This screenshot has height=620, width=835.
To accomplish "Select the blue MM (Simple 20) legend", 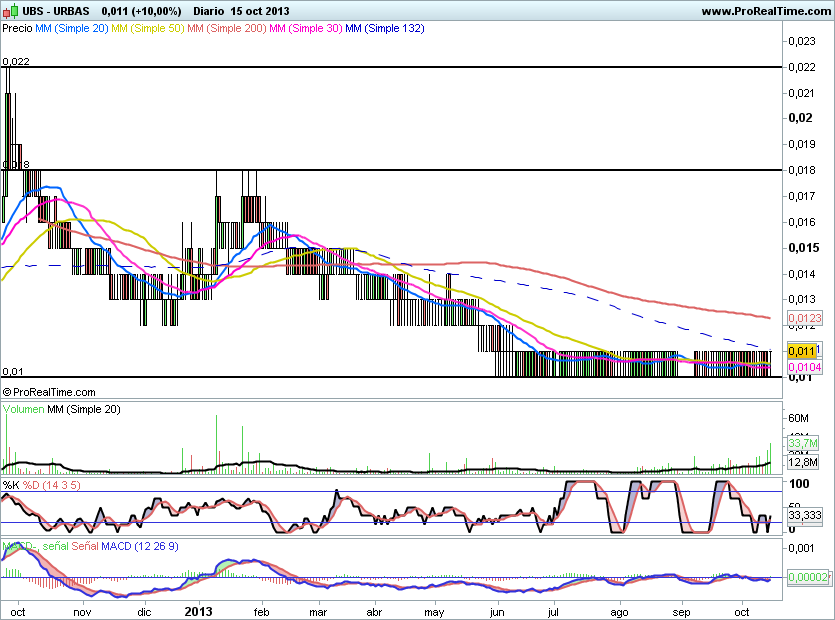I will pos(72,28).
